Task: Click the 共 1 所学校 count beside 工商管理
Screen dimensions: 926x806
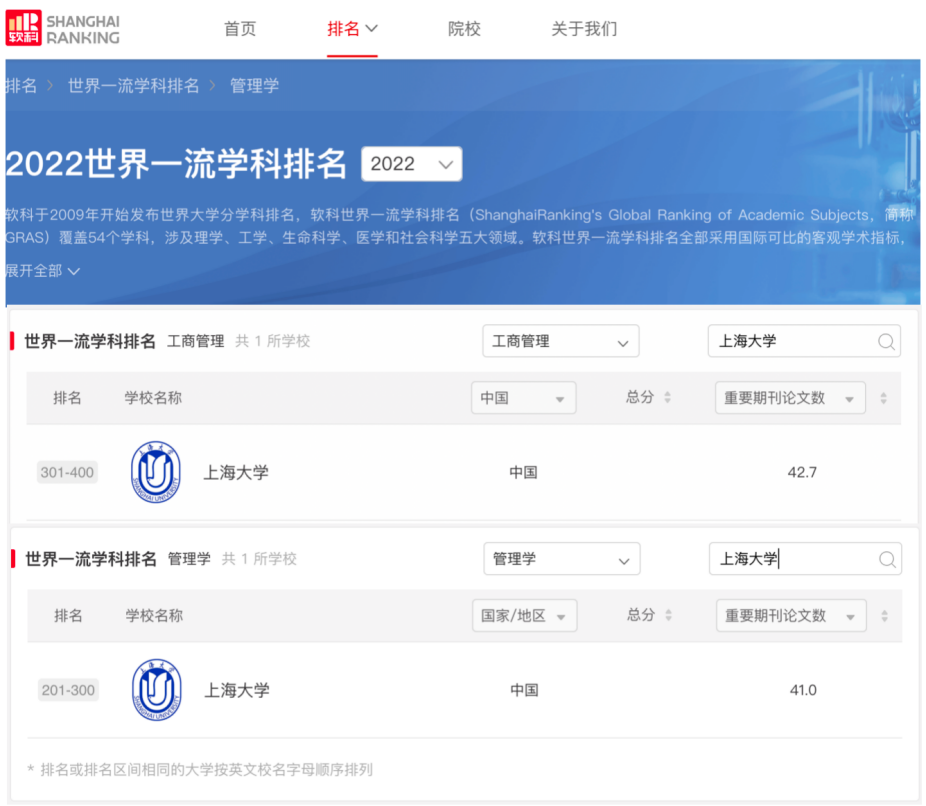Action: coord(273,341)
